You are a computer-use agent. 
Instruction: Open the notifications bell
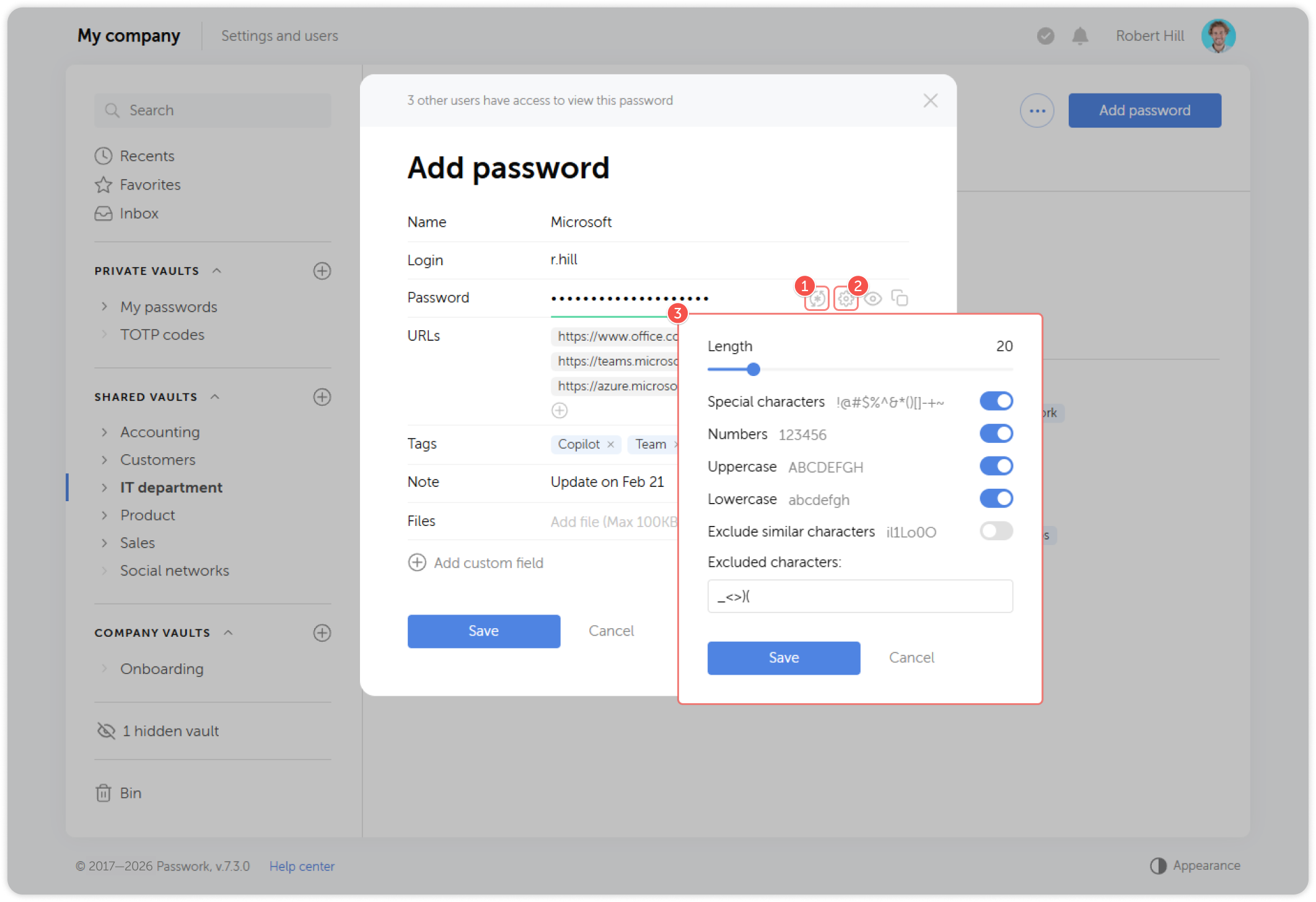tap(1080, 36)
